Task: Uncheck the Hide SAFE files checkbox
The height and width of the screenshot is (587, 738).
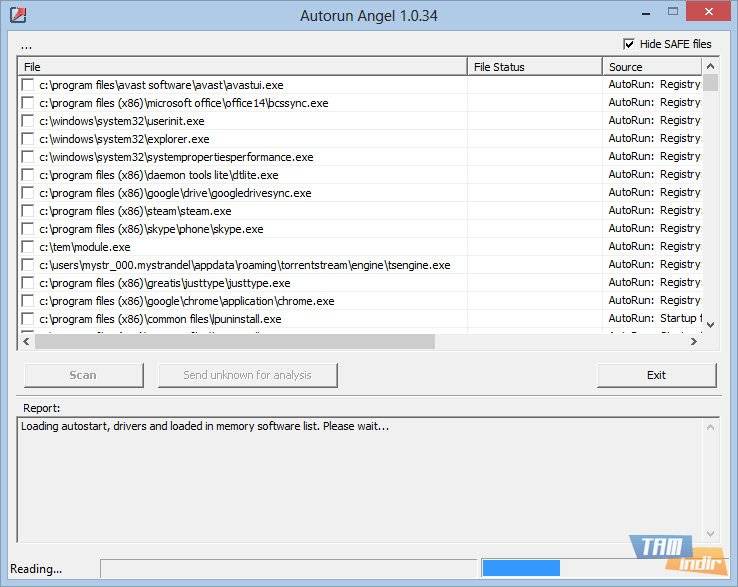Action: tap(628, 44)
